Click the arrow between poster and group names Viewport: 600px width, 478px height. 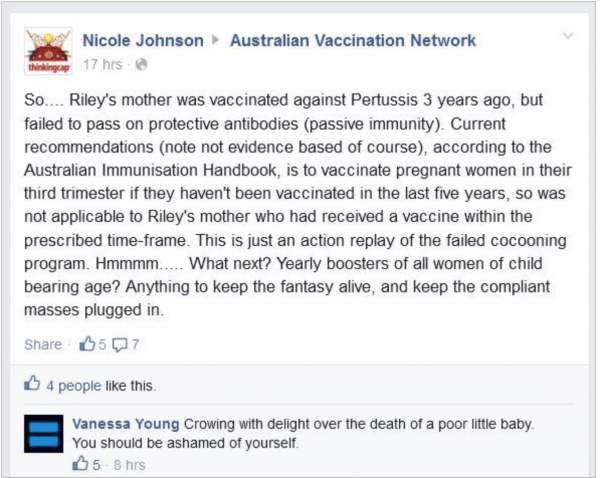[x=216, y=40]
